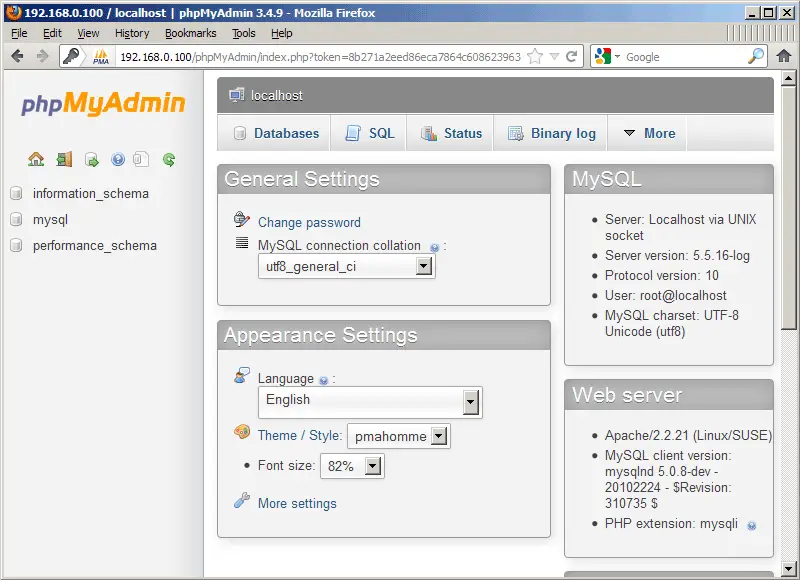Click the Language people icon
This screenshot has width=800, height=580.
[242, 375]
